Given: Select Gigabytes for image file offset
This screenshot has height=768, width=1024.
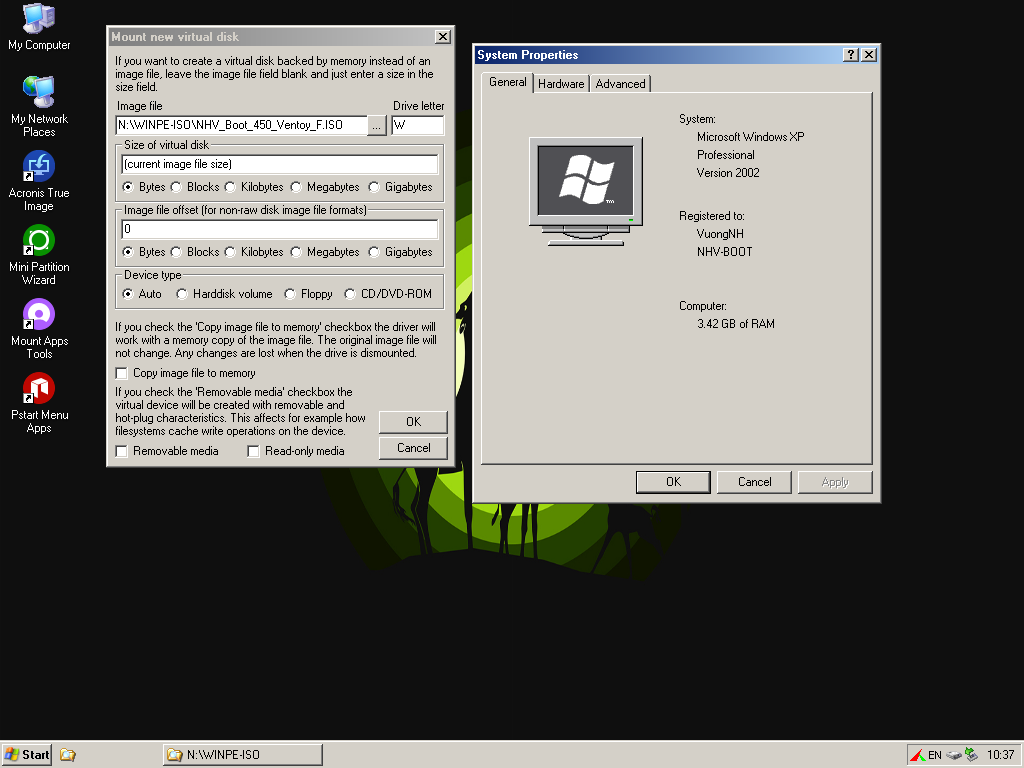Looking at the screenshot, I should click(400, 252).
